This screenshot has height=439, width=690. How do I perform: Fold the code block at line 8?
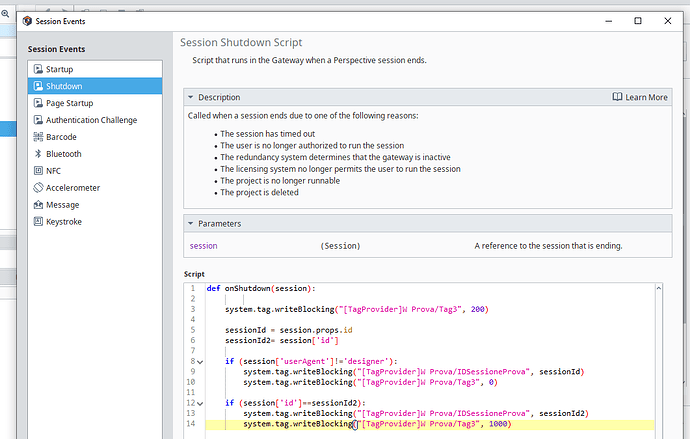pos(199,361)
